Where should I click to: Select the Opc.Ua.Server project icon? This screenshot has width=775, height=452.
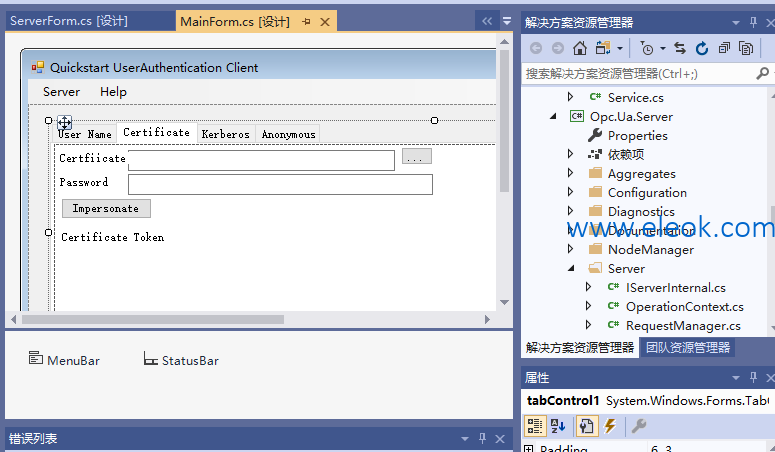[x=577, y=116]
